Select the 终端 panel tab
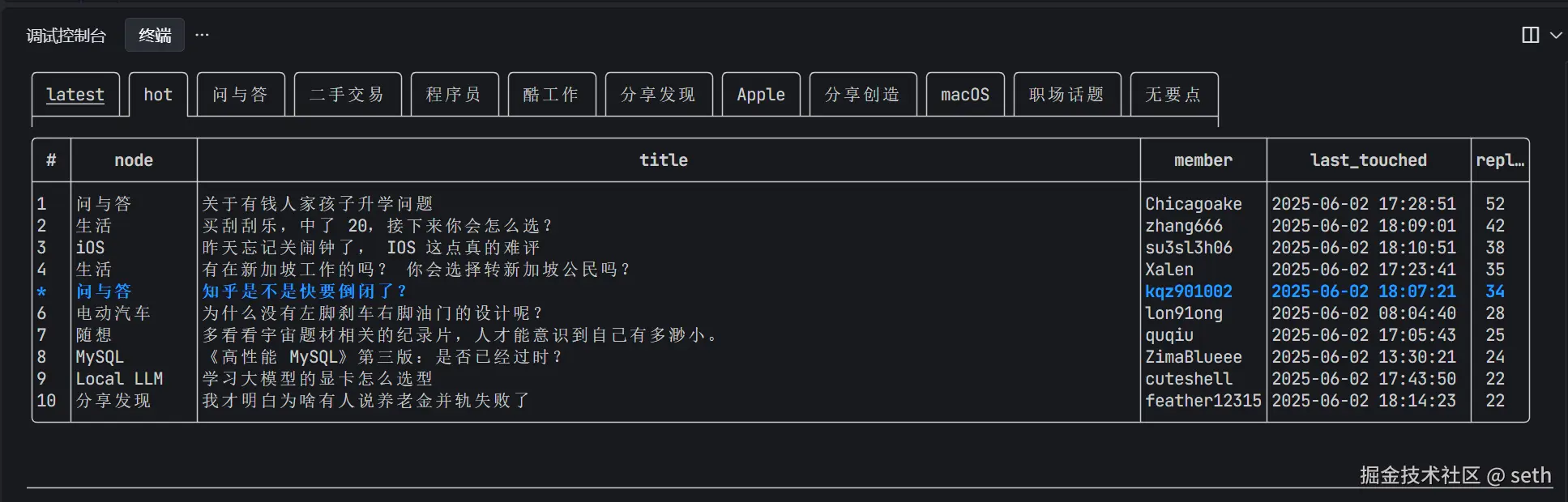The image size is (1568, 502). pyautogui.click(x=155, y=36)
